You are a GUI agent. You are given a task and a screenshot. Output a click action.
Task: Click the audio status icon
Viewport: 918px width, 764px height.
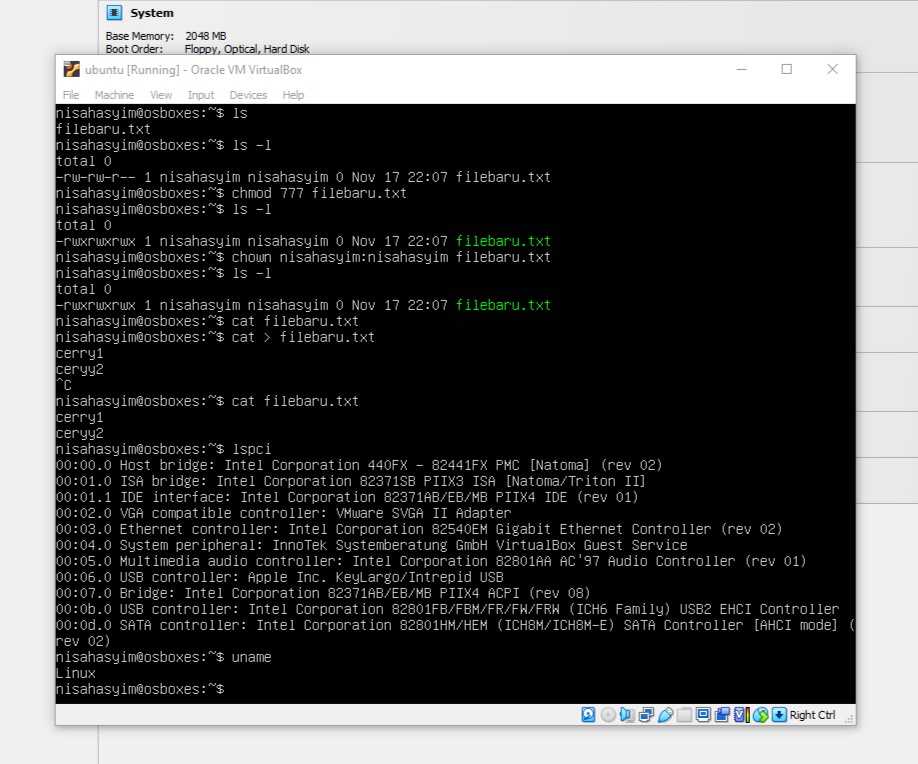coord(627,715)
